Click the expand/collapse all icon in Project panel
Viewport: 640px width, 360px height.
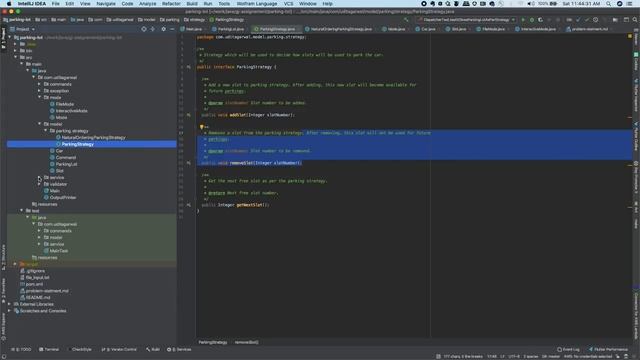pos(153,29)
